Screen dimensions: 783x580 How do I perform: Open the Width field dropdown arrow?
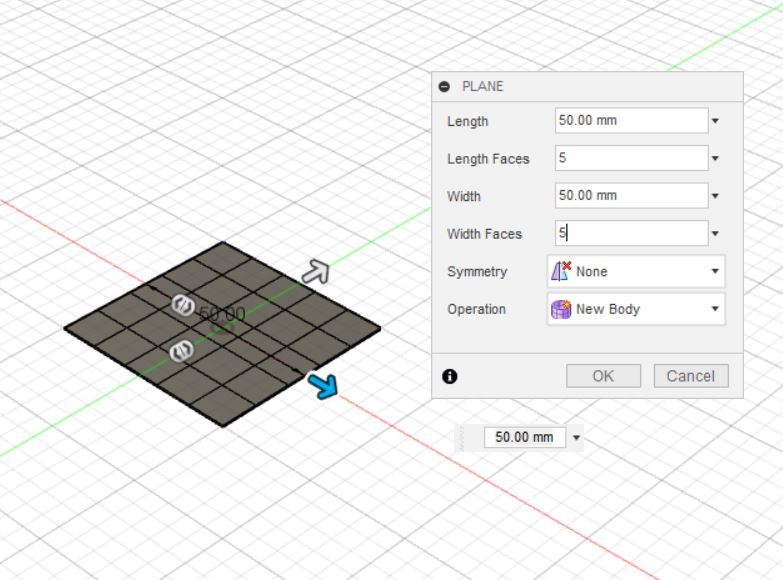(715, 196)
